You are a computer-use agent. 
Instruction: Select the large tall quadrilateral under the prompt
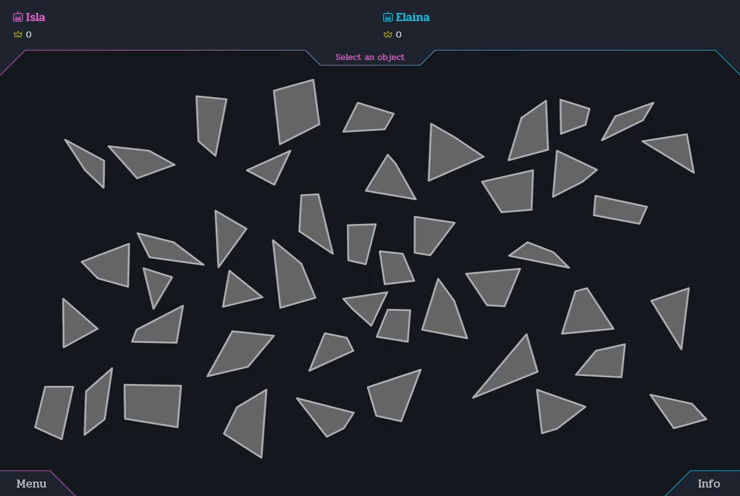pyautogui.click(x=296, y=112)
